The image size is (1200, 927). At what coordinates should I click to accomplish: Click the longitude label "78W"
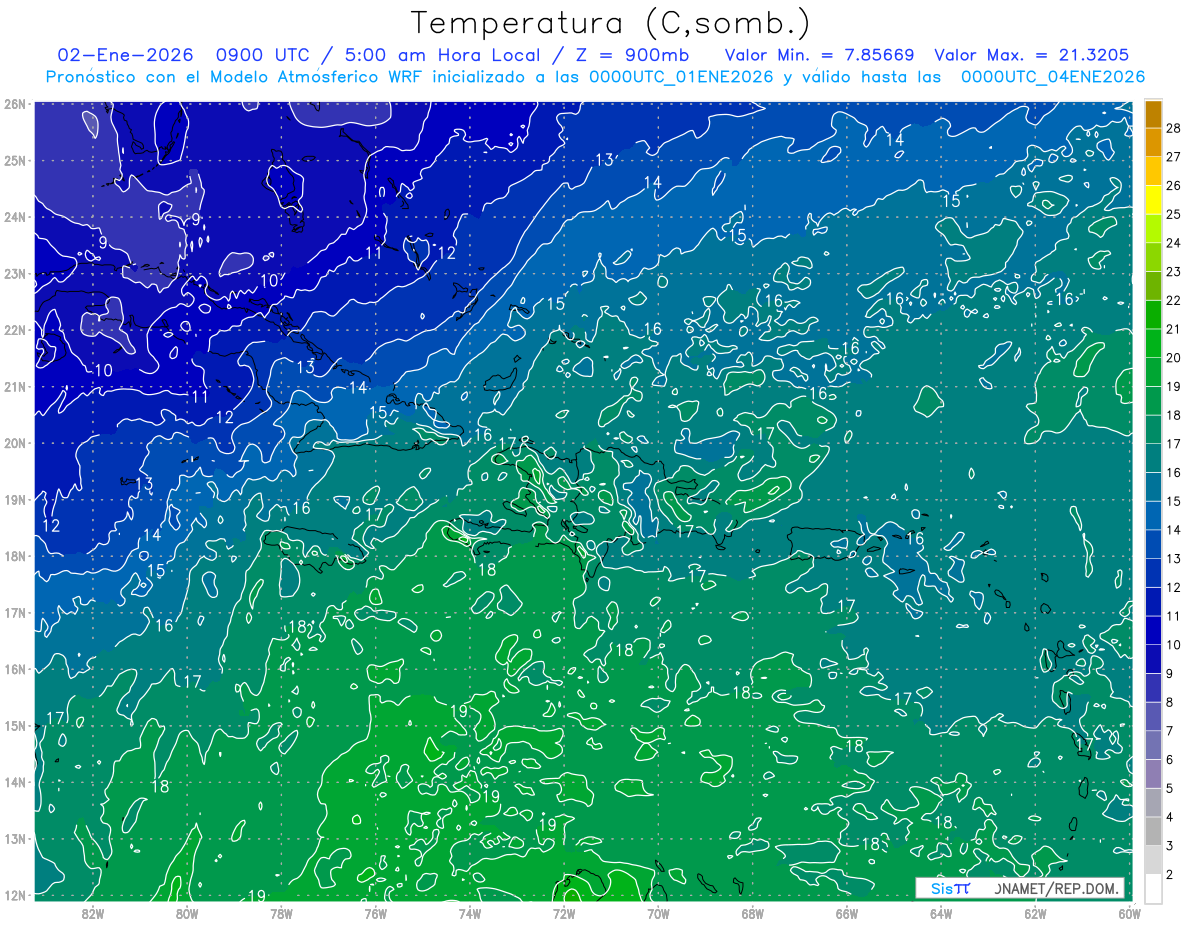coord(281,912)
